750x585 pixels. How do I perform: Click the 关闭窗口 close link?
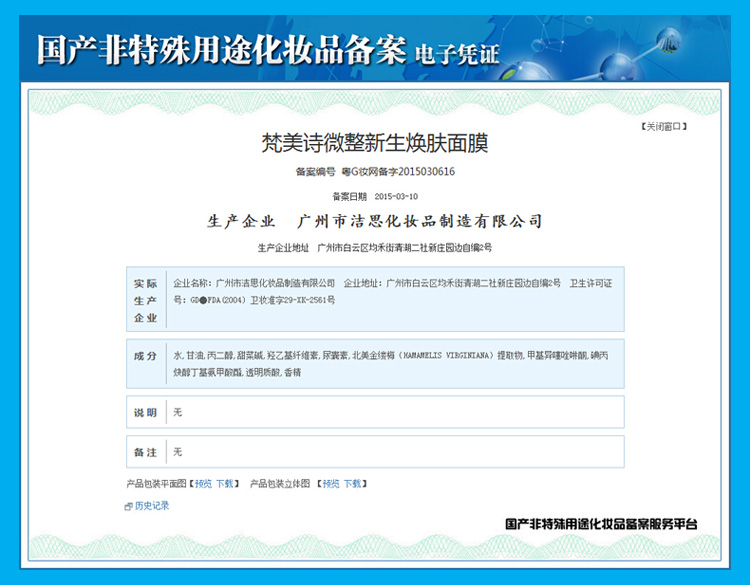(663, 127)
